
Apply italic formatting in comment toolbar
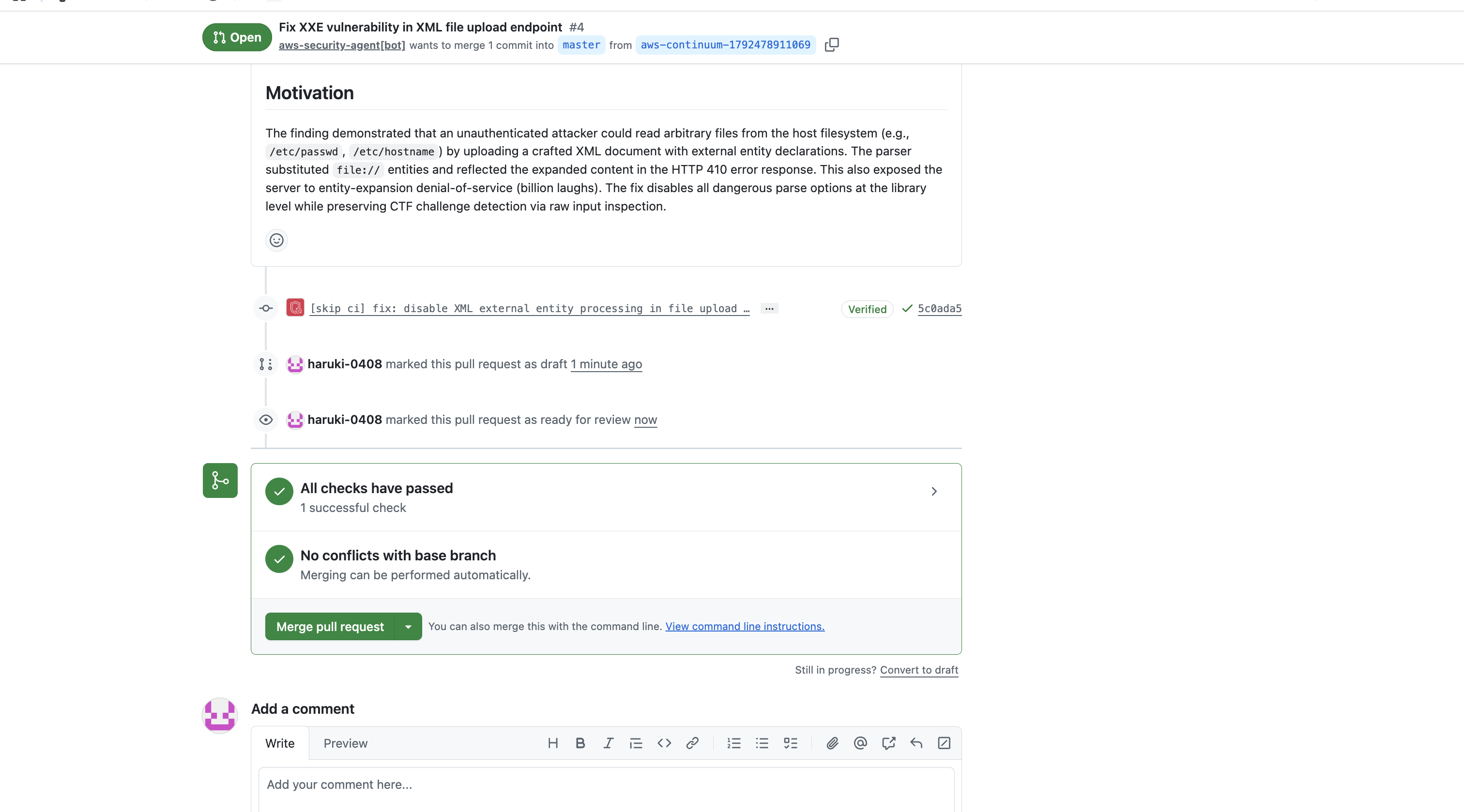(608, 743)
